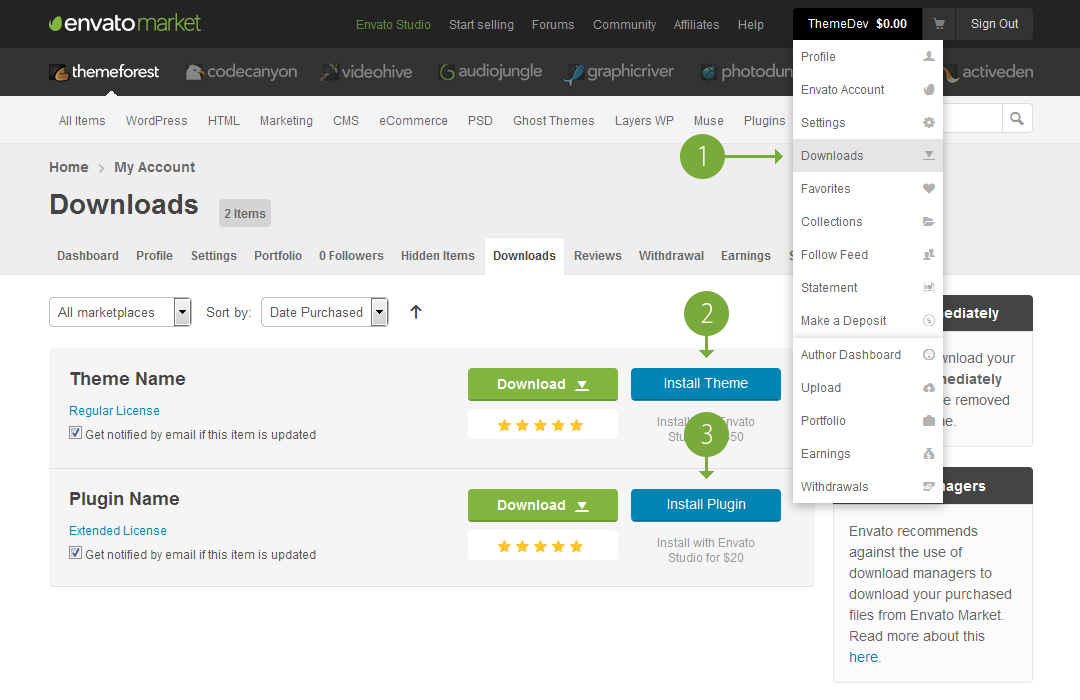The height and width of the screenshot is (700, 1080).
Task: Open the Affiliates link
Action: [x=696, y=25]
